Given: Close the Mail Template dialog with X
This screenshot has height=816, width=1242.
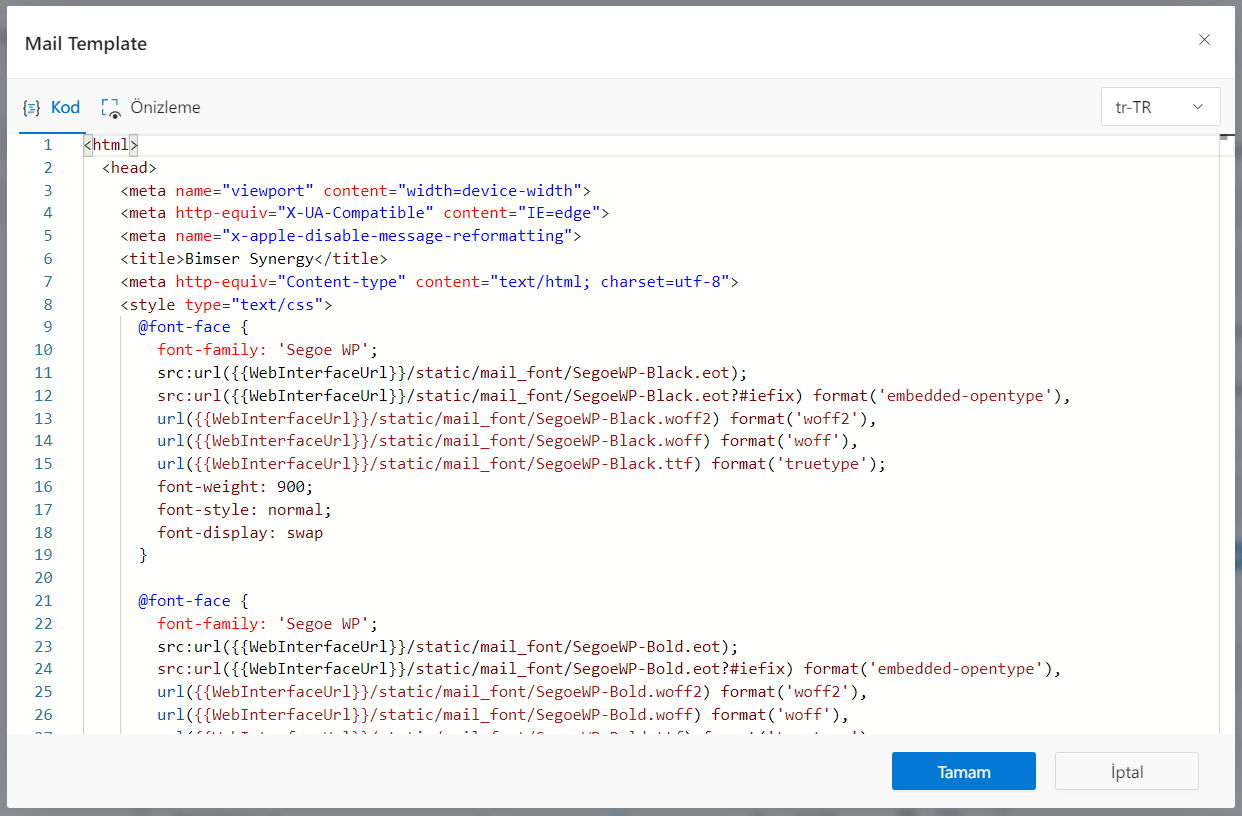Looking at the screenshot, I should coord(1204,40).
